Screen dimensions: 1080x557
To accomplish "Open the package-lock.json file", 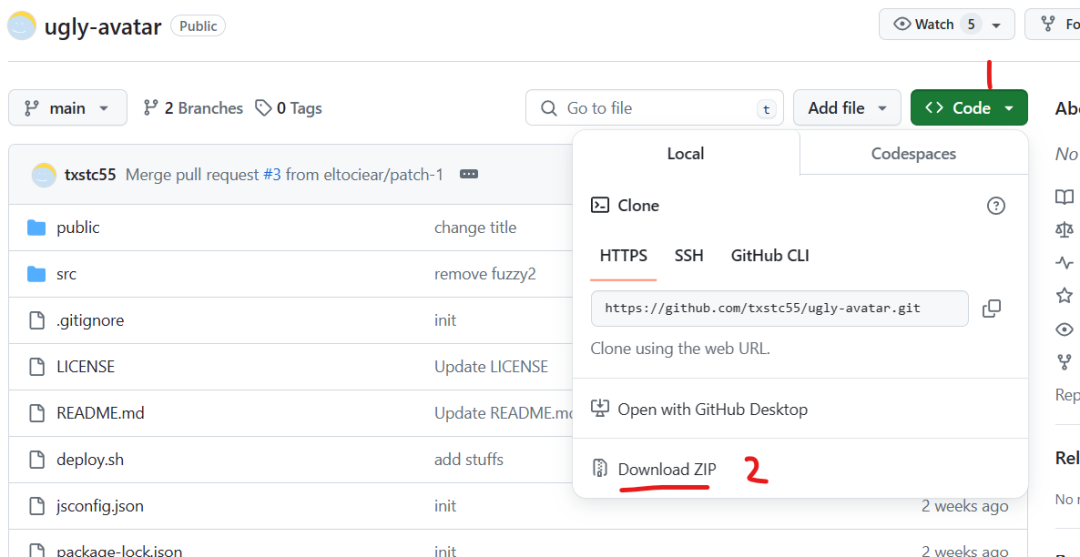I will [x=119, y=551].
